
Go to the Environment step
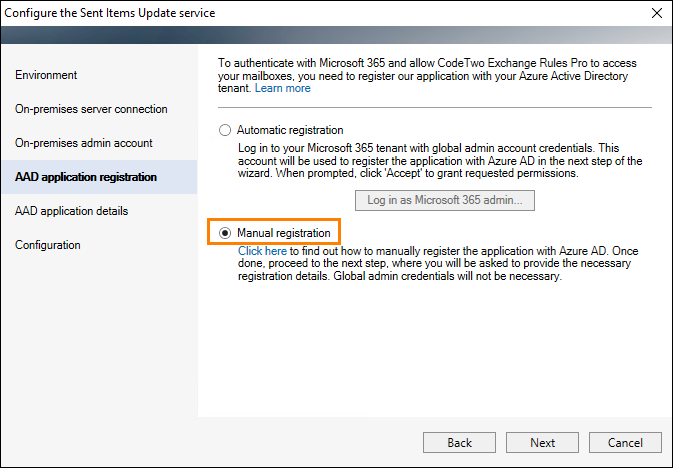tap(46, 75)
